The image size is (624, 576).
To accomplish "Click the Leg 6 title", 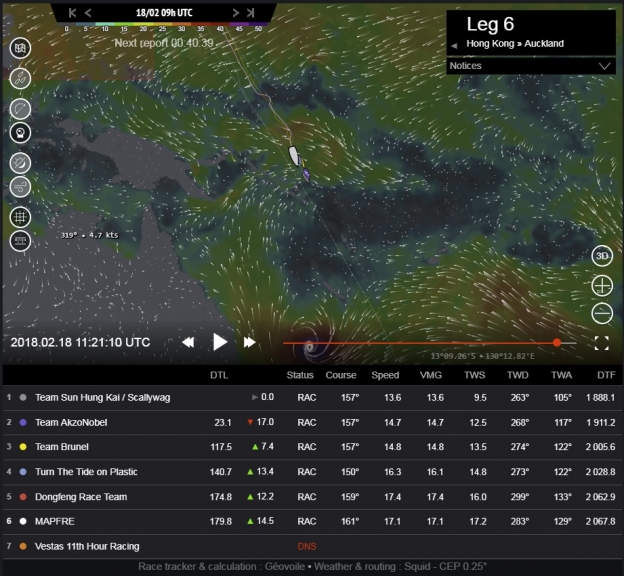I will point(490,24).
